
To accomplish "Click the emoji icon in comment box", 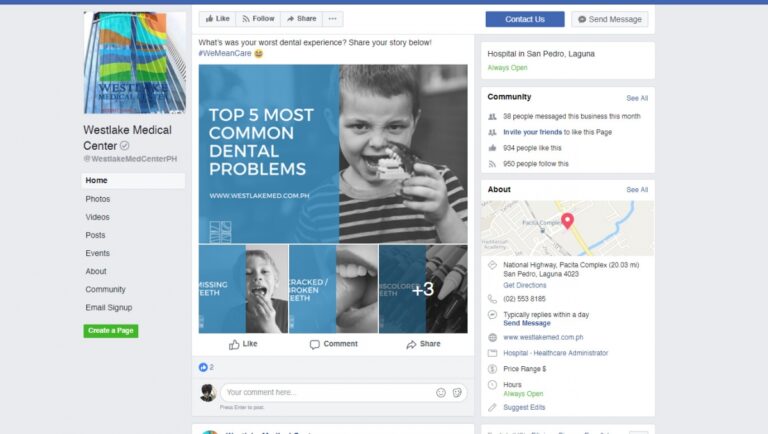I will tap(440, 393).
